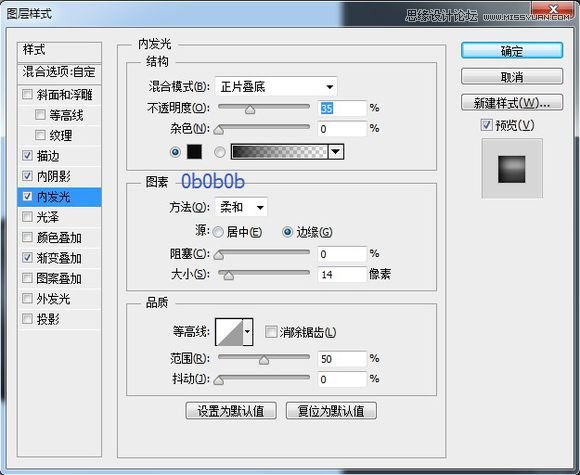This screenshot has width=580, height=475.
Task: Click the 取消 button
Action: point(512,77)
